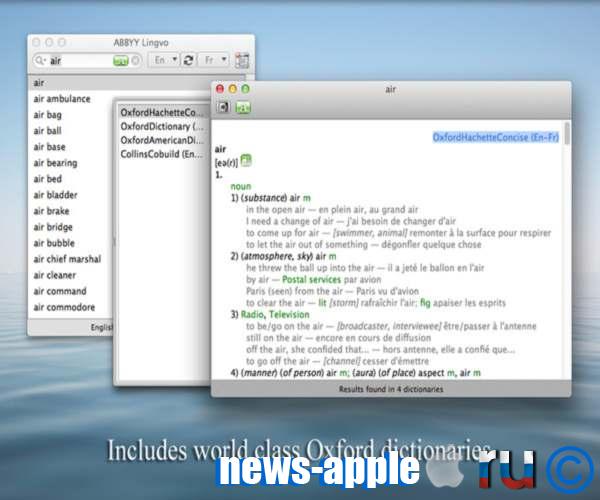Click the 'in the open air' example line
This screenshot has width=600, height=500.
pyautogui.click(x=332, y=210)
